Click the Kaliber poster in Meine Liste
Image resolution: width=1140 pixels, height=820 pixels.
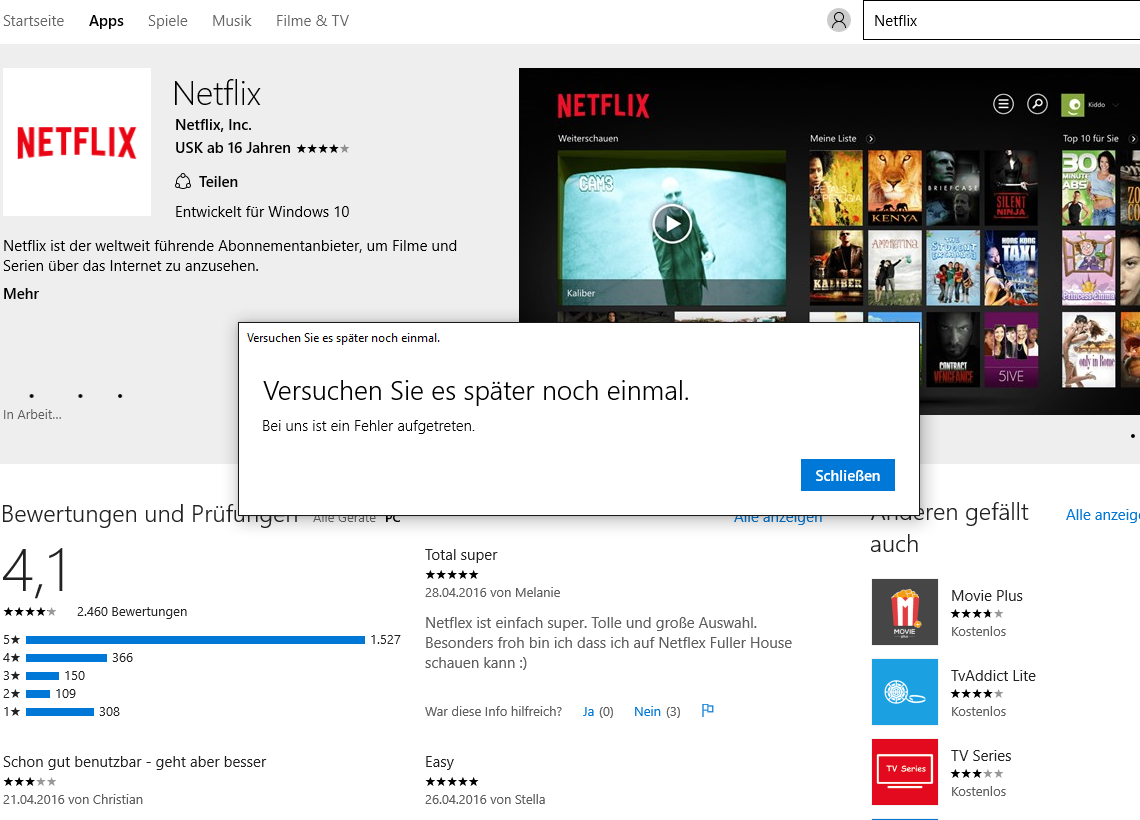tap(836, 268)
